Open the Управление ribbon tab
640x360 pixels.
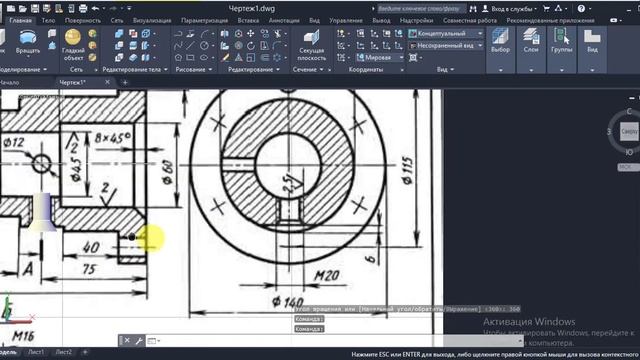click(x=346, y=20)
